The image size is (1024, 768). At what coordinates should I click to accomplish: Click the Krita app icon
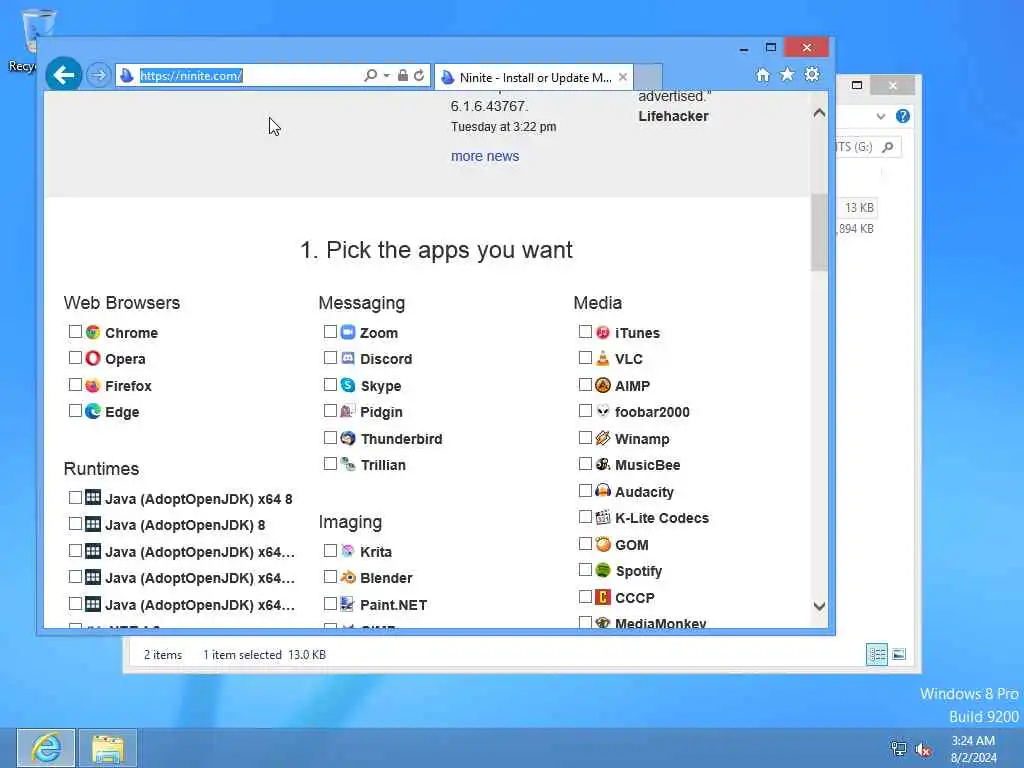pos(348,551)
